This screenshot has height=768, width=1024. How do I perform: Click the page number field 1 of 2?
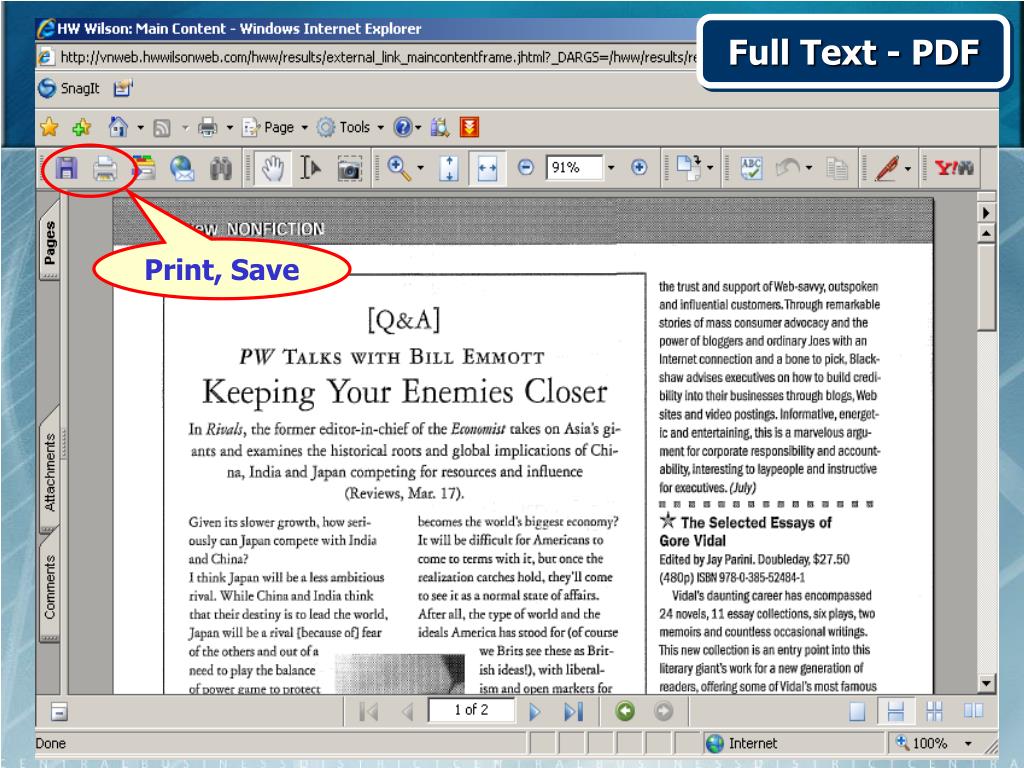[x=471, y=710]
